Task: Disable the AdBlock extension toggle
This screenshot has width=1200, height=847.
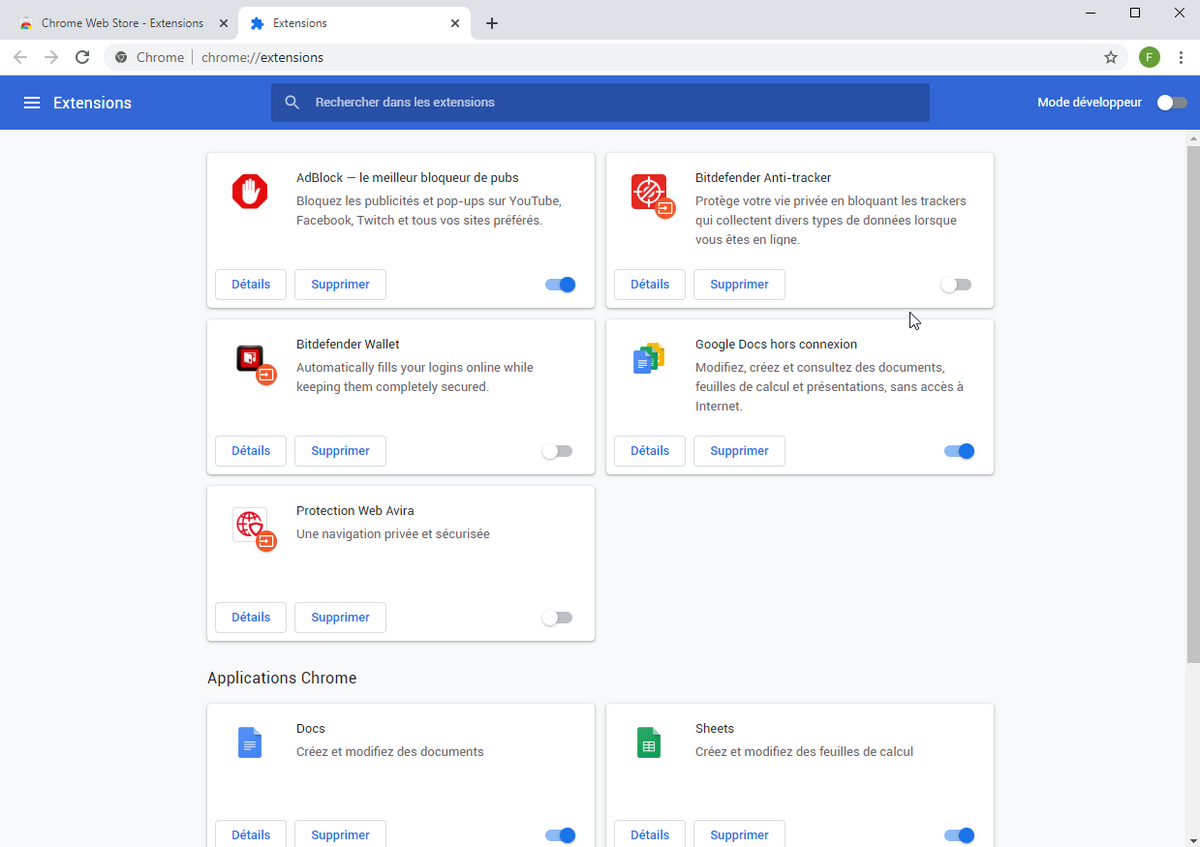Action: tap(560, 284)
